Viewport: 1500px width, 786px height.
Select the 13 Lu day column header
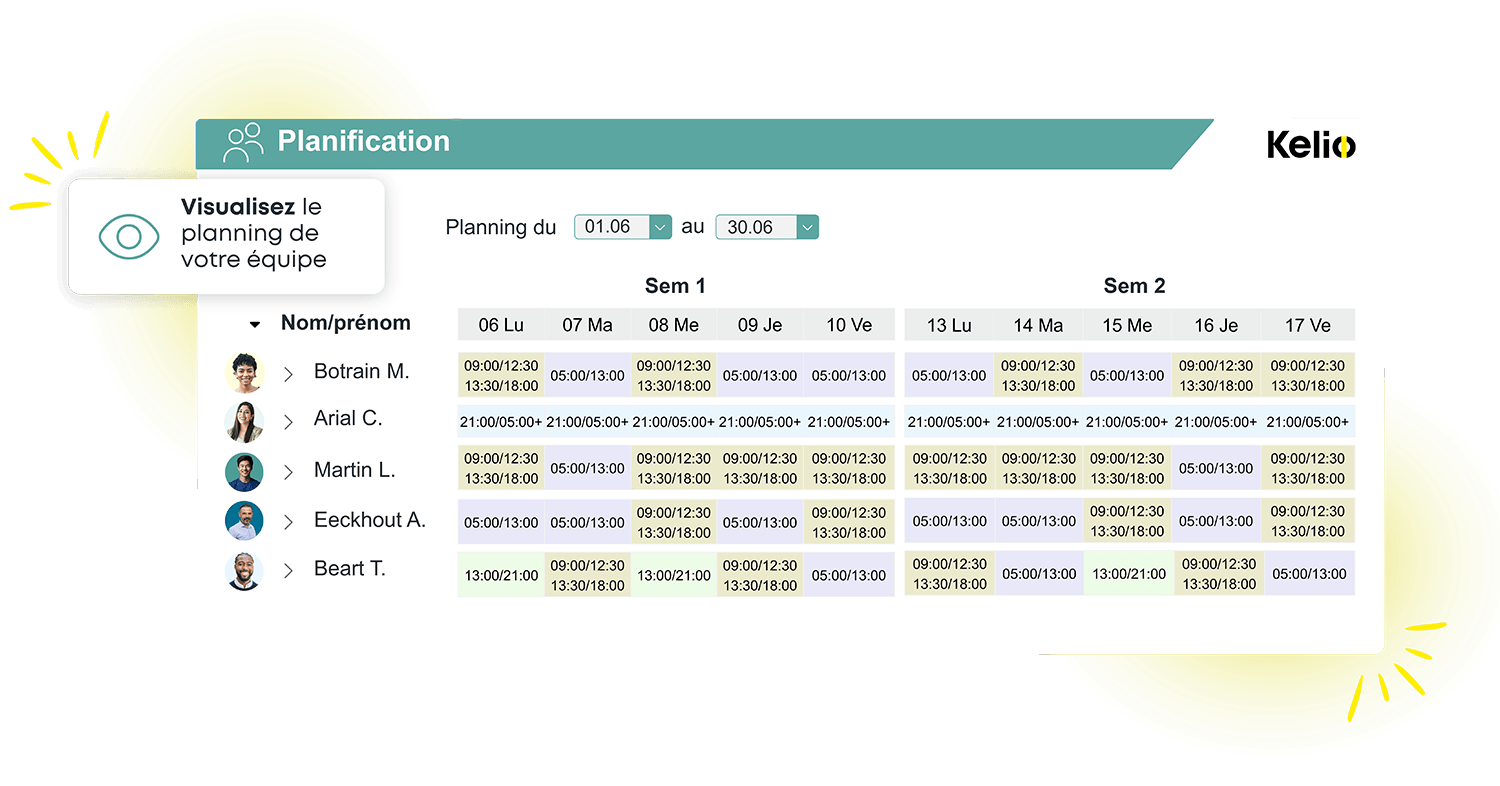click(949, 325)
